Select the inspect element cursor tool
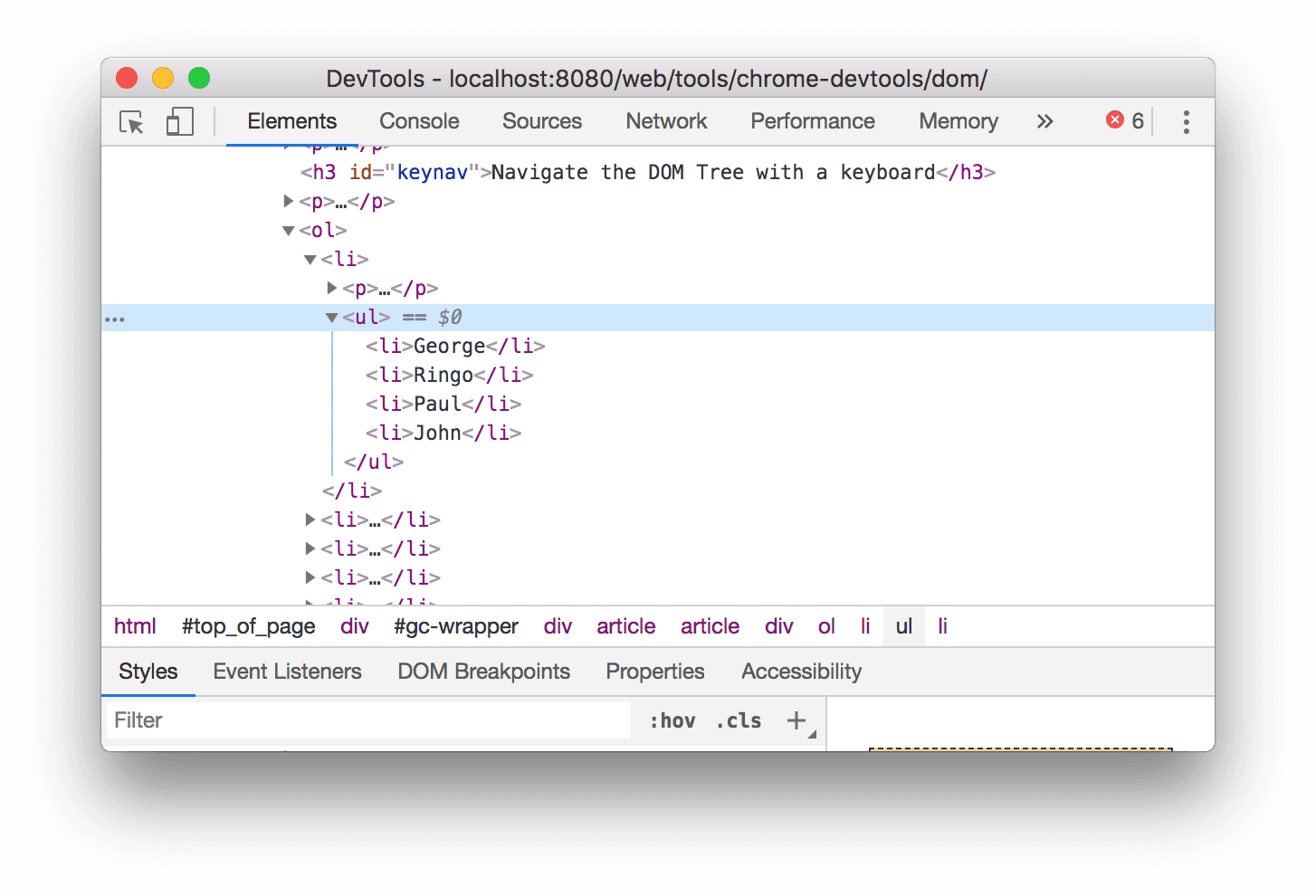1316x896 pixels. [x=131, y=121]
